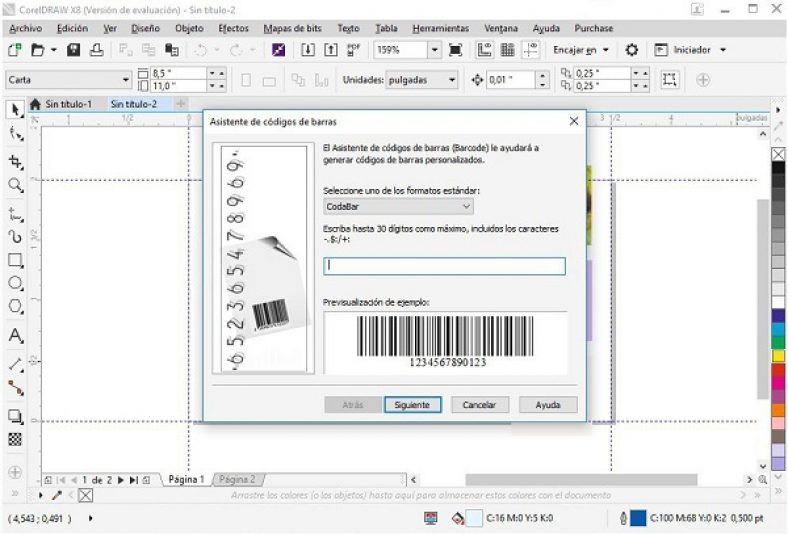Click the Print icon
Image resolution: width=788 pixels, height=534 pixels.
tap(96, 50)
